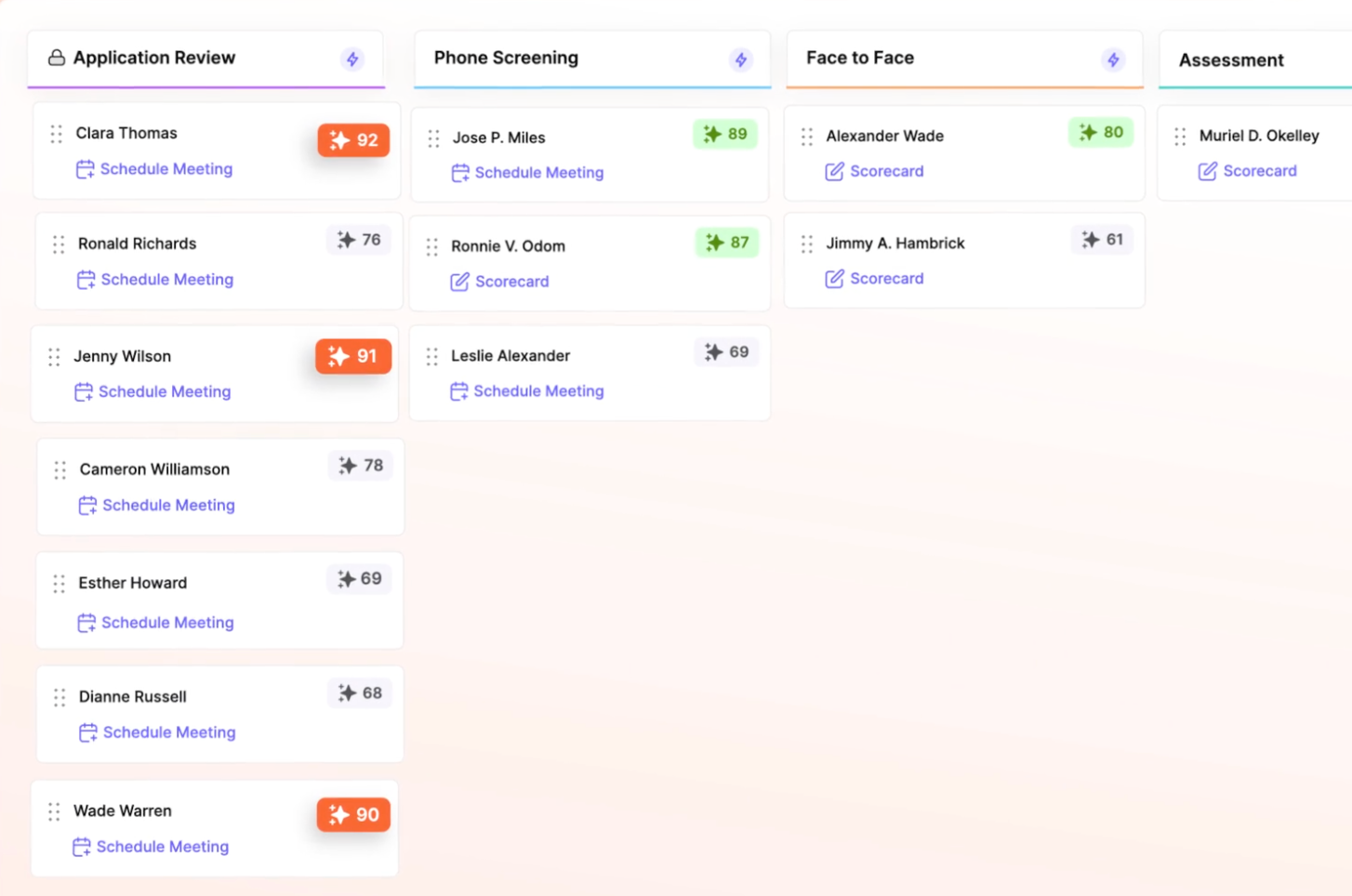
Task: Open candidate name Leslie Alexander
Action: tap(510, 356)
